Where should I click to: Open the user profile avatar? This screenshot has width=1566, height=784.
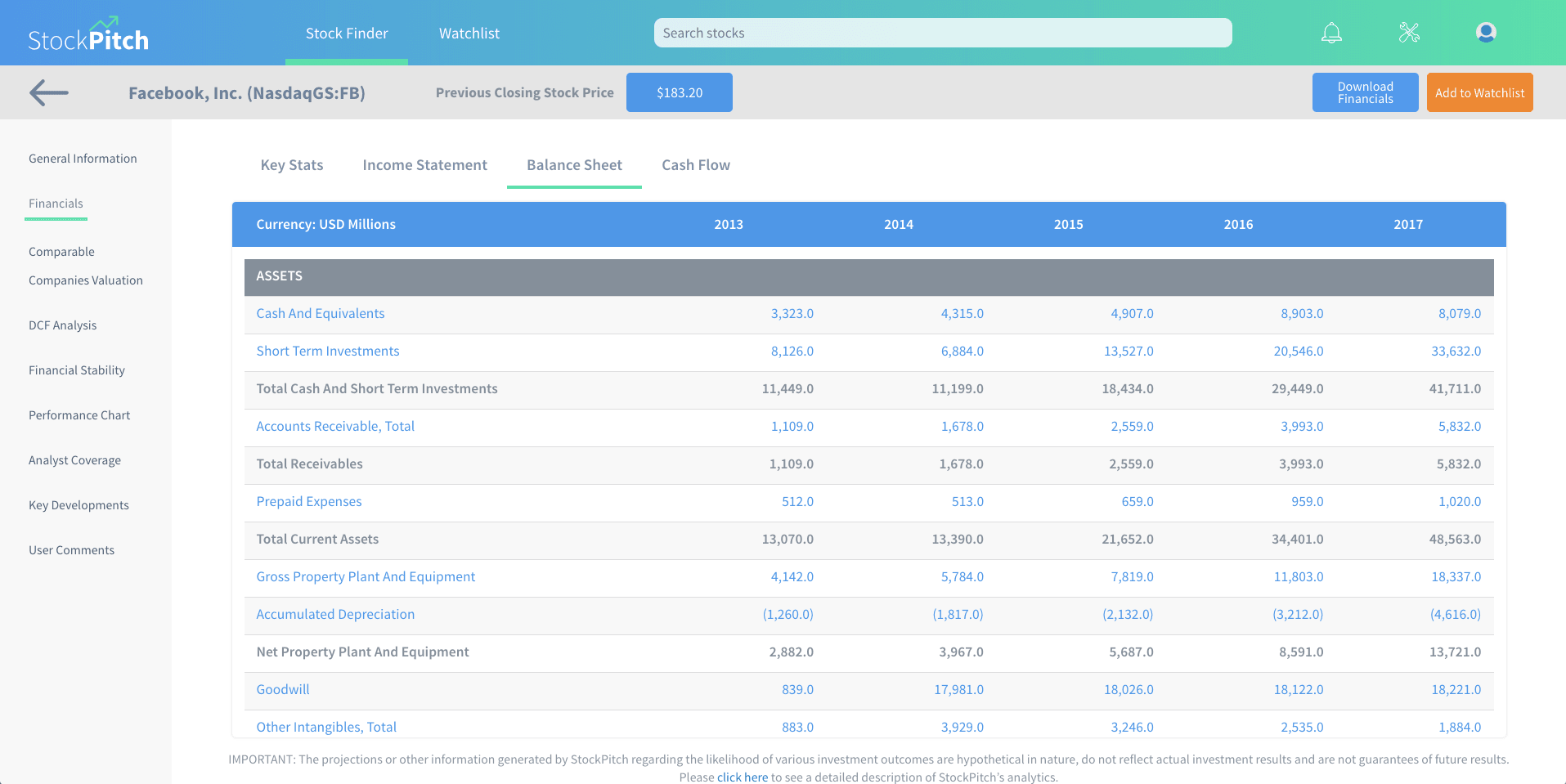[1486, 33]
